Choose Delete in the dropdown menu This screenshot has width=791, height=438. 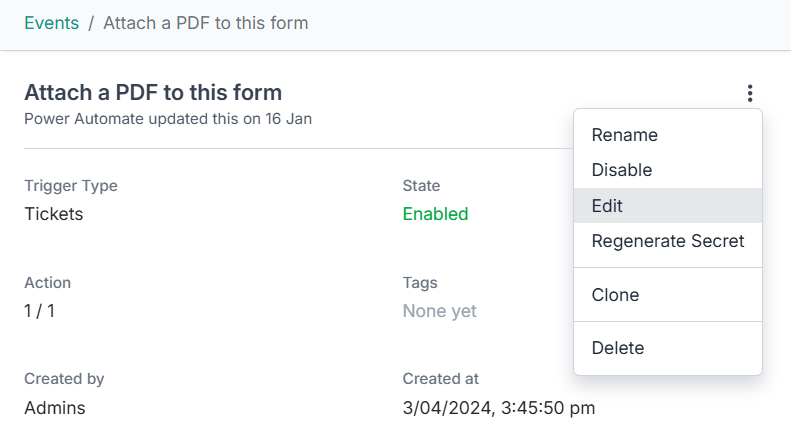click(x=617, y=348)
